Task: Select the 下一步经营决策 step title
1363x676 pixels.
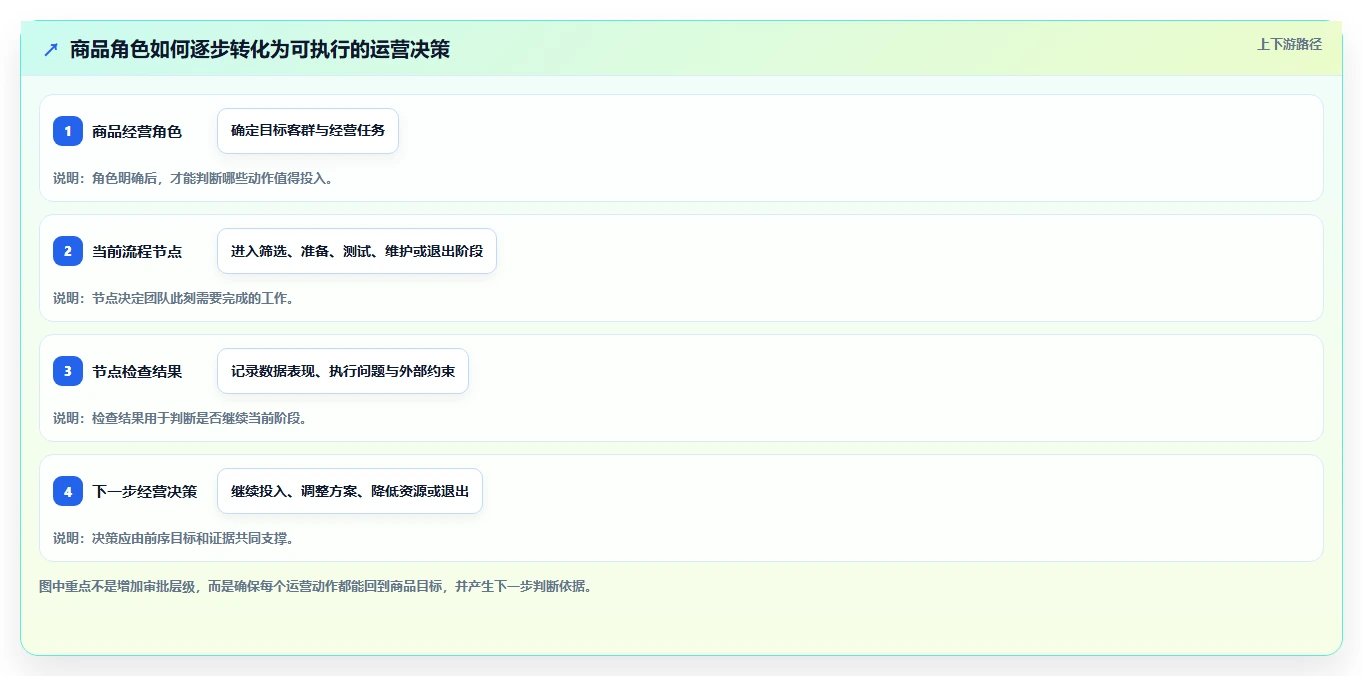Action: (x=145, y=491)
